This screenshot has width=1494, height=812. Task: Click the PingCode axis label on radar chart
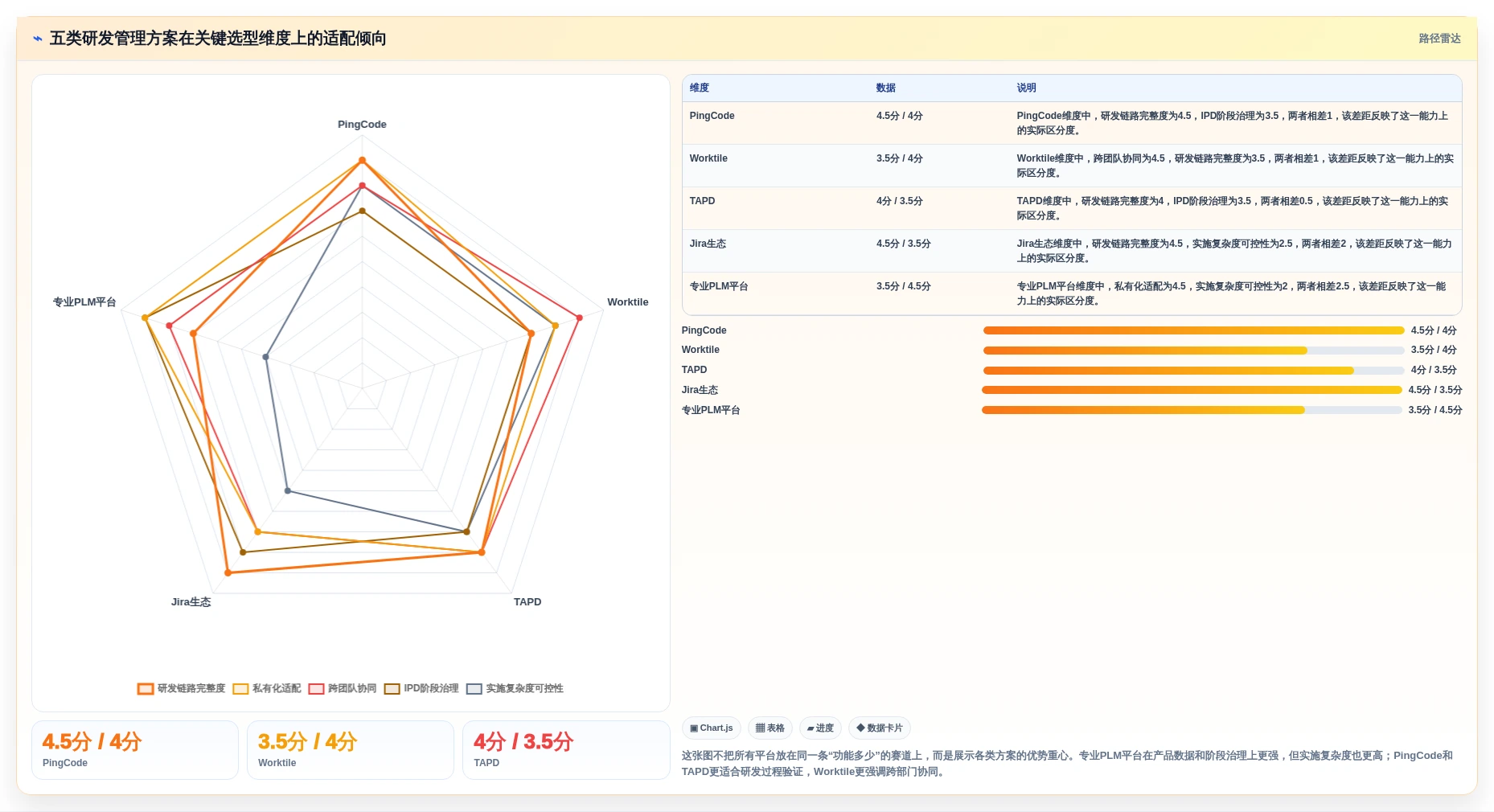pyautogui.click(x=362, y=125)
